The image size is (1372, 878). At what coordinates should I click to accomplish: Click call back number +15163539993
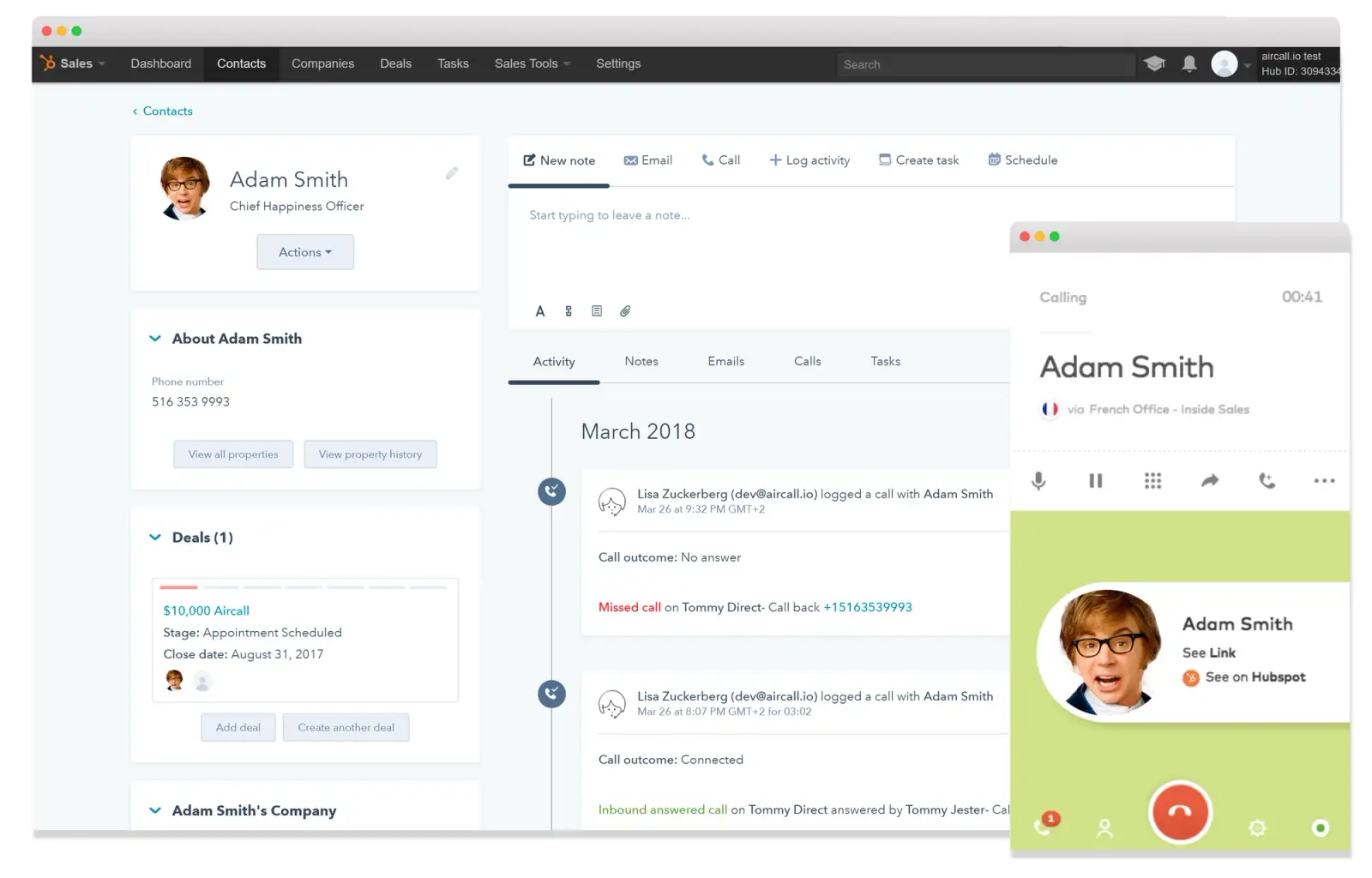click(867, 607)
